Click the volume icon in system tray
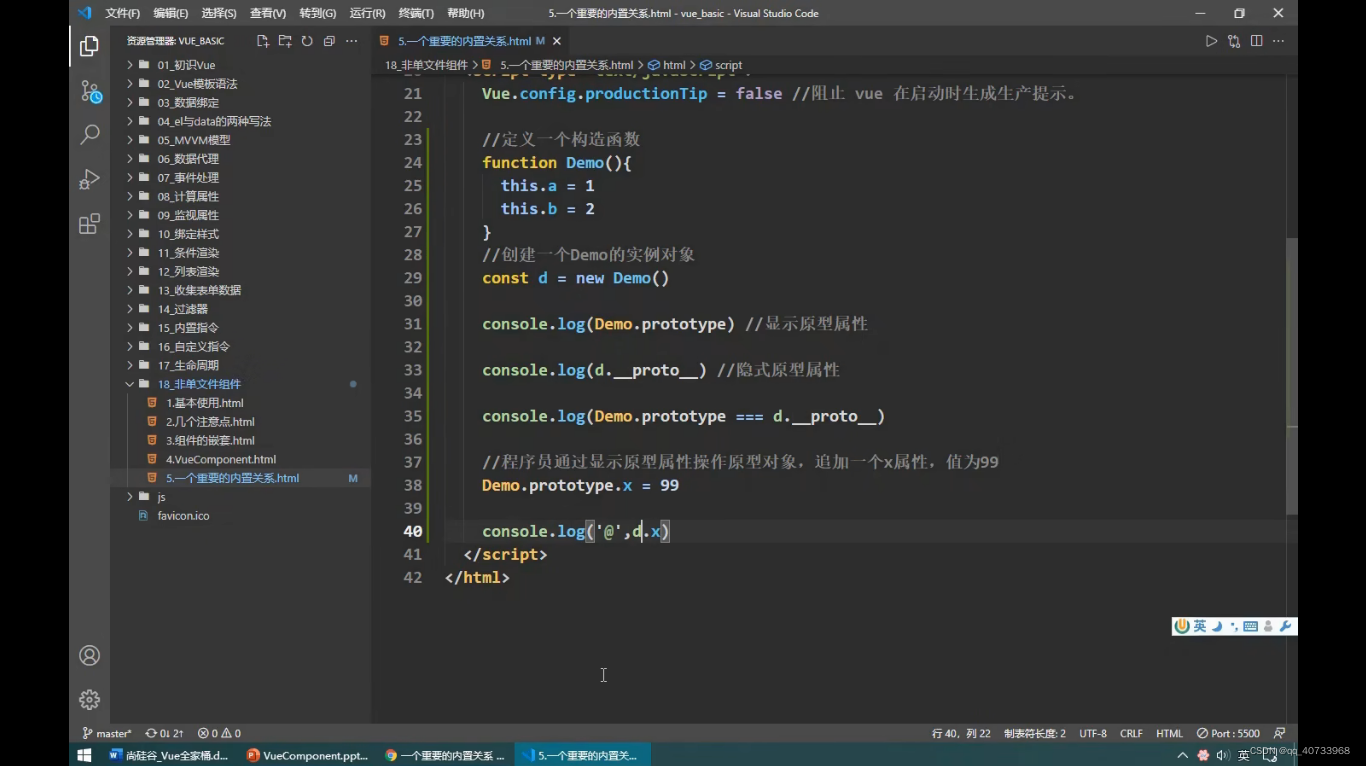This screenshot has height=766, width=1366. 1222,755
